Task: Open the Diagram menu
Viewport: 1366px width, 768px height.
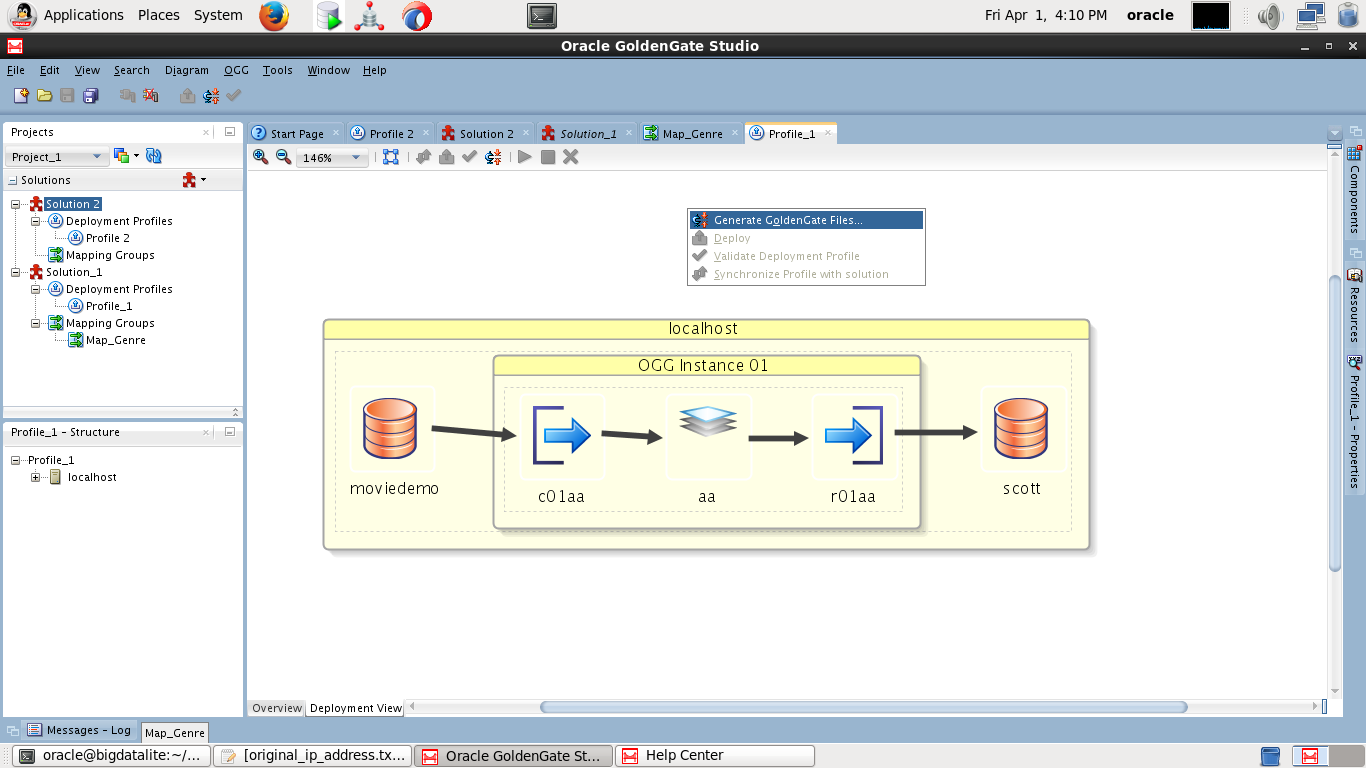Action: pos(187,70)
